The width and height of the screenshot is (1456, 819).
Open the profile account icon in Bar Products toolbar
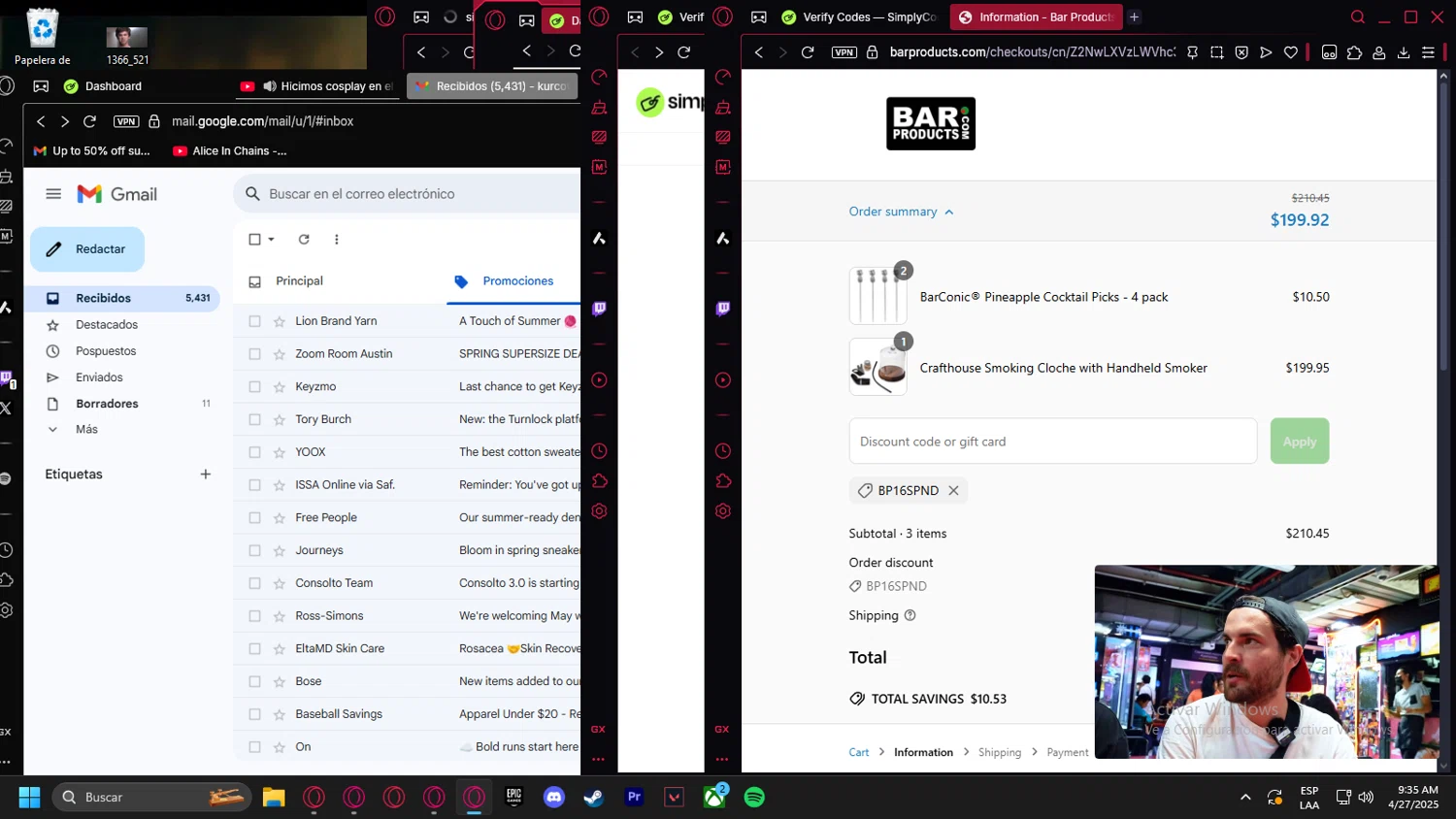click(1378, 52)
